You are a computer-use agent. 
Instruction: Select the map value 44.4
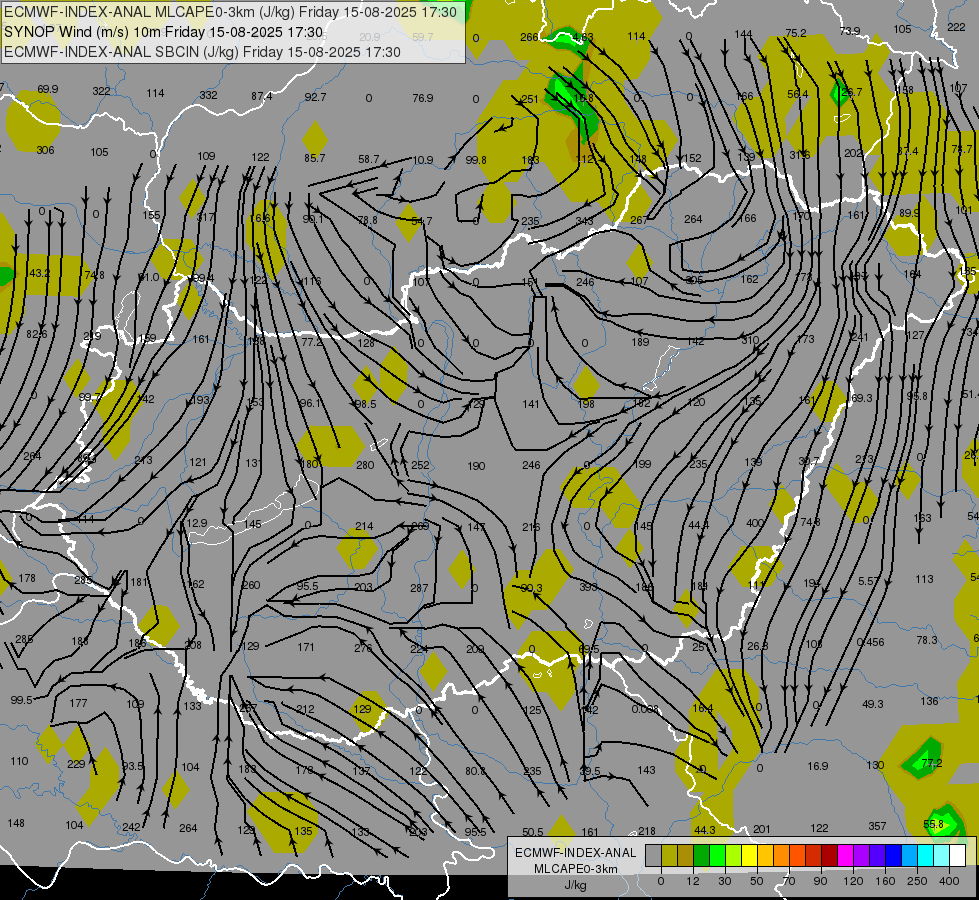click(699, 525)
